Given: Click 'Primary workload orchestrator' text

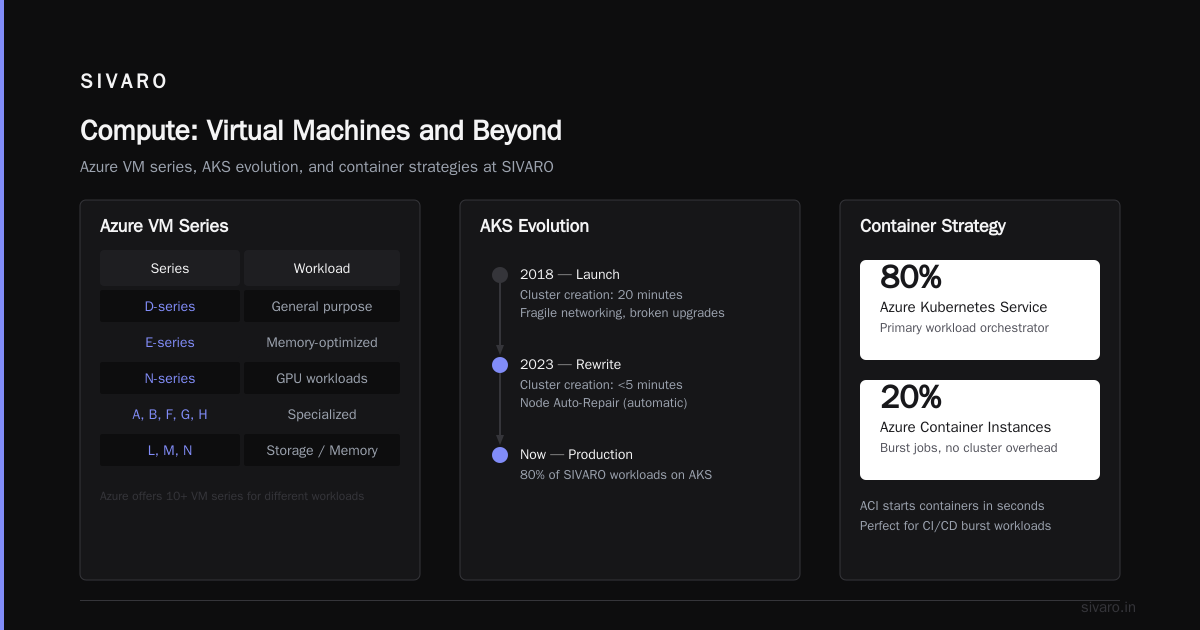Looking at the screenshot, I should (x=964, y=327).
